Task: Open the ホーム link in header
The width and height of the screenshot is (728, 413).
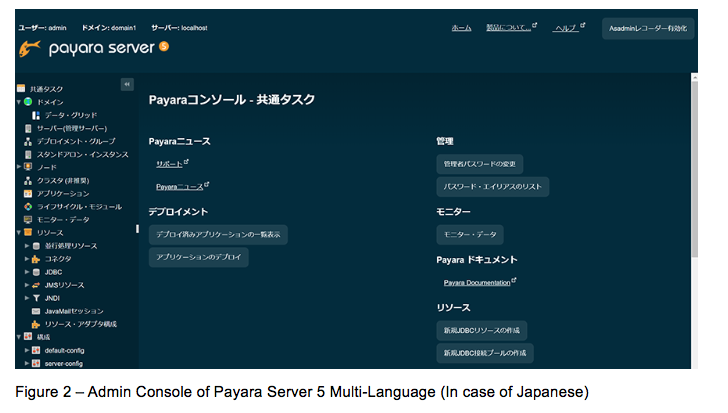Action: click(x=461, y=28)
